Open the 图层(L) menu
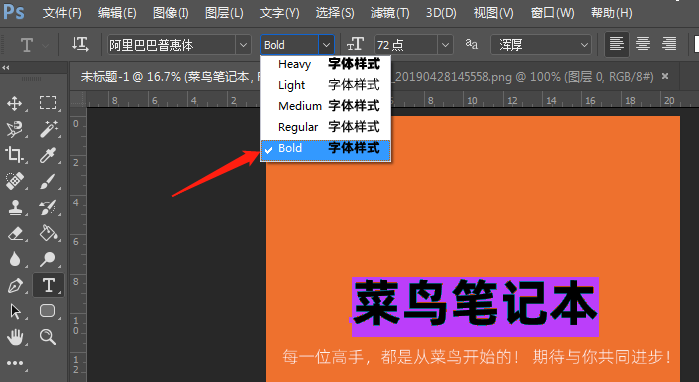This screenshot has height=382, width=699. pos(224,13)
